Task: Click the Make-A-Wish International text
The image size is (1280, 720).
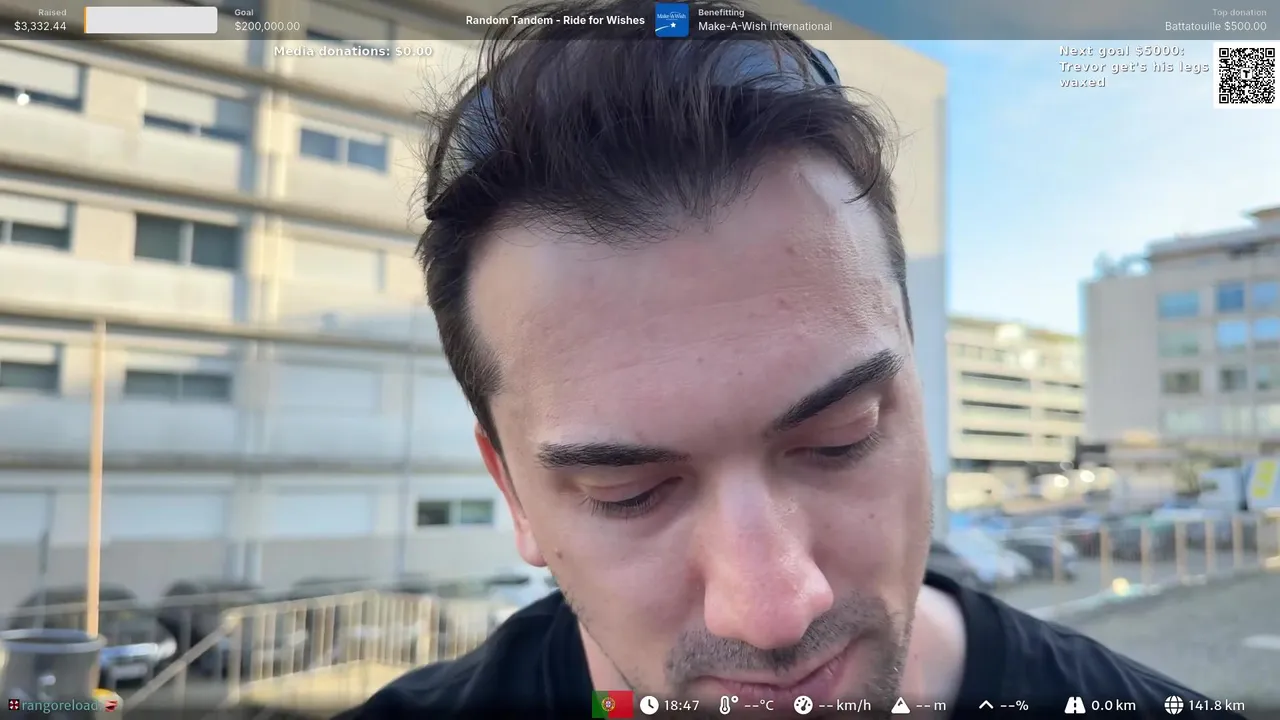Action: pos(765,26)
